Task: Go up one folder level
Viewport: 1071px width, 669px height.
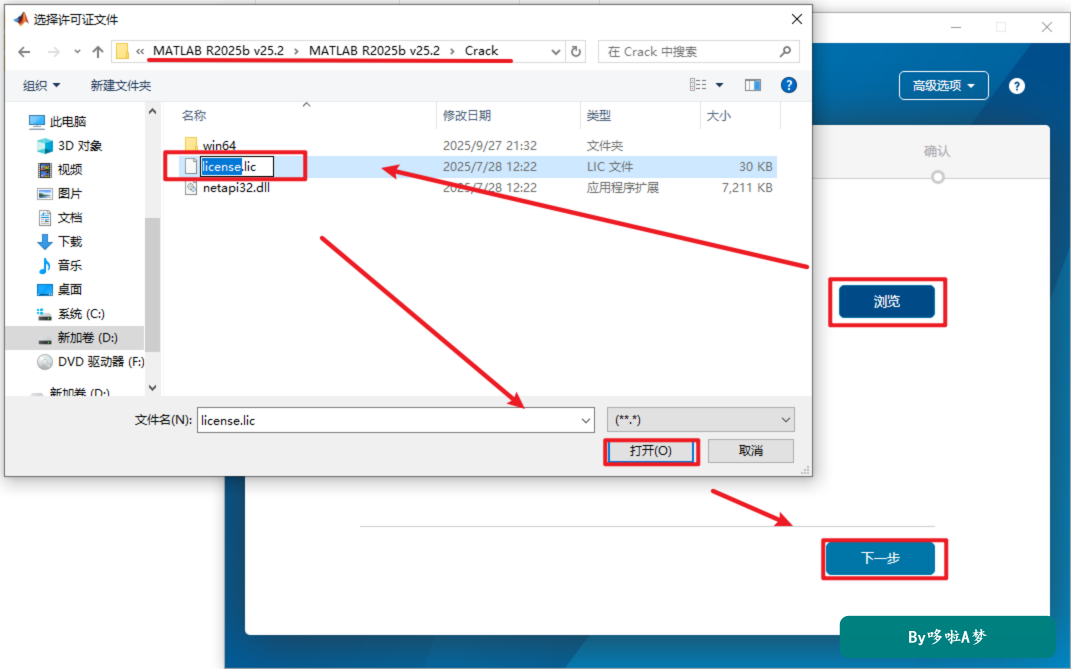Action: point(98,52)
